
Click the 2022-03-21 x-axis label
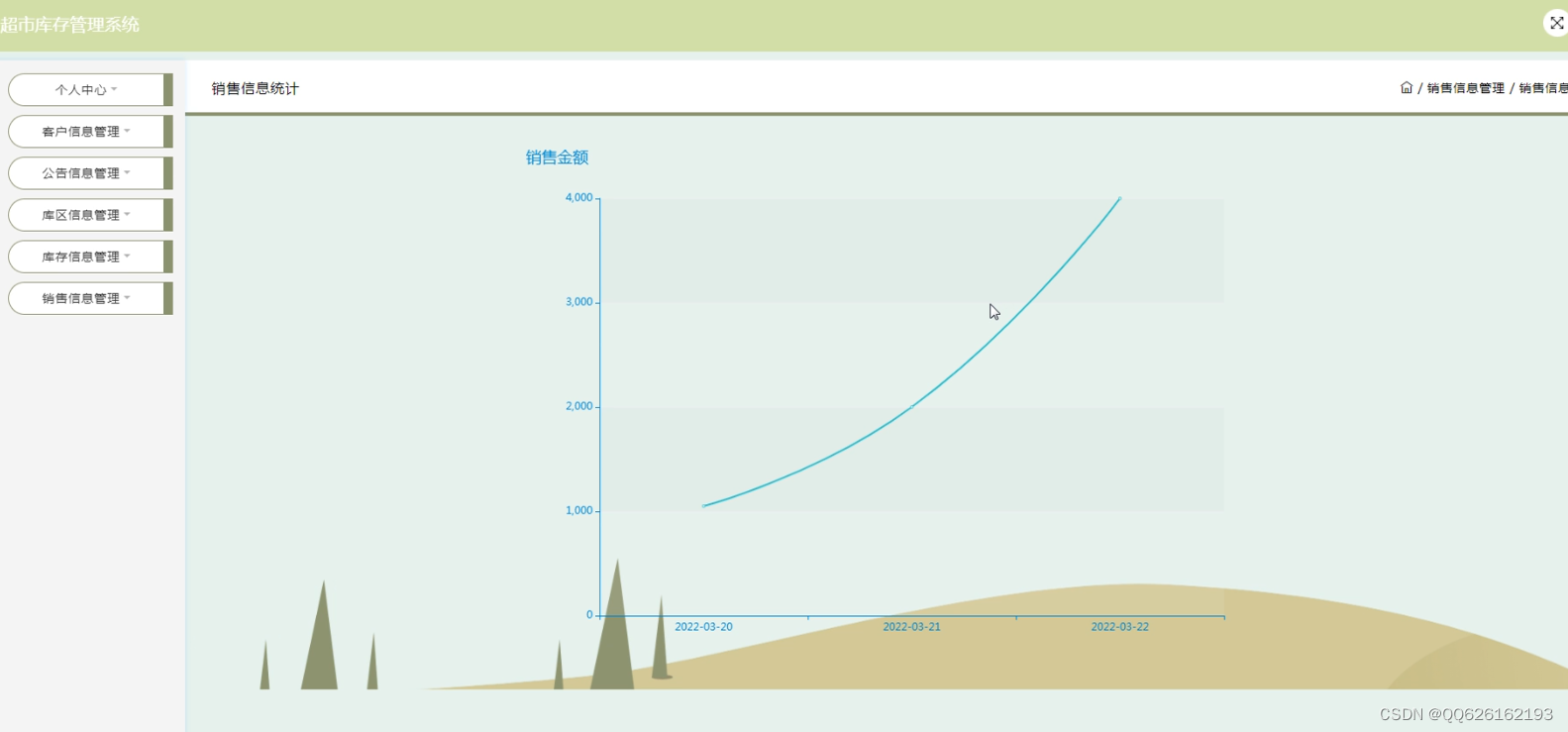(911, 627)
